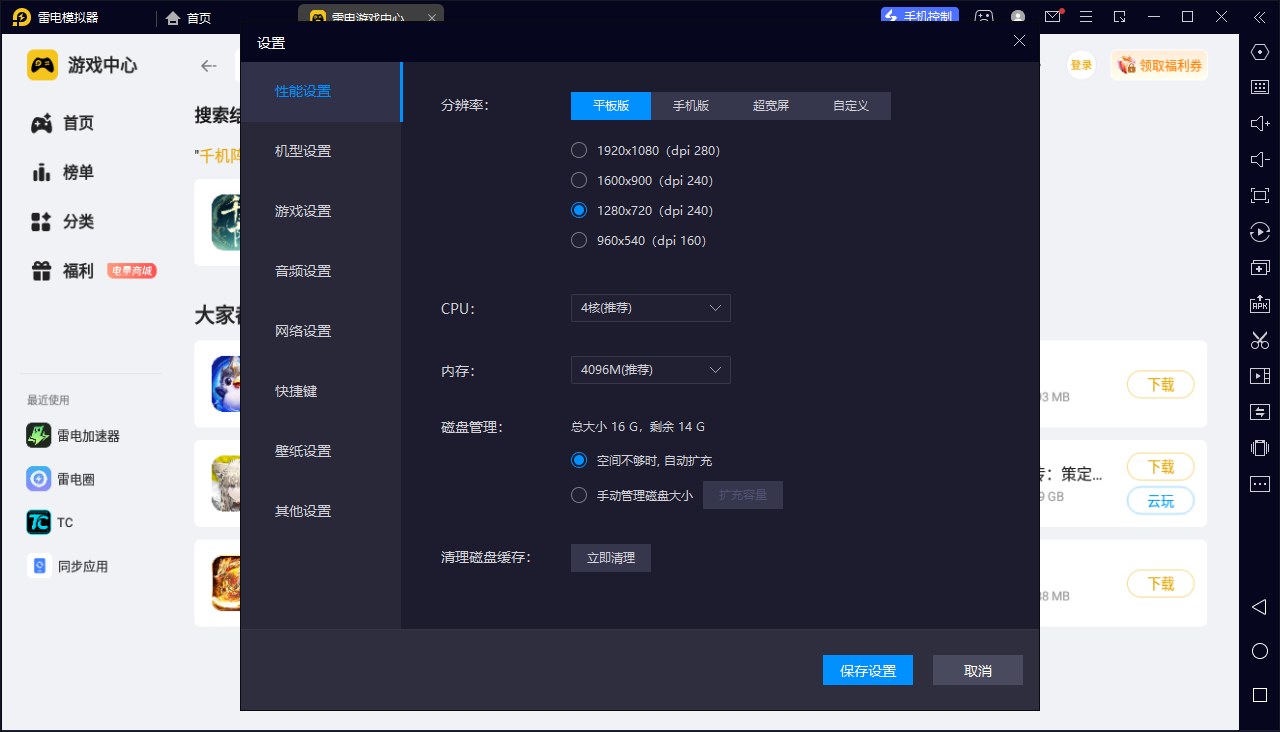Select 空间不够时, 自动扩充 disk option
1280x732 pixels.
pyautogui.click(x=578, y=461)
